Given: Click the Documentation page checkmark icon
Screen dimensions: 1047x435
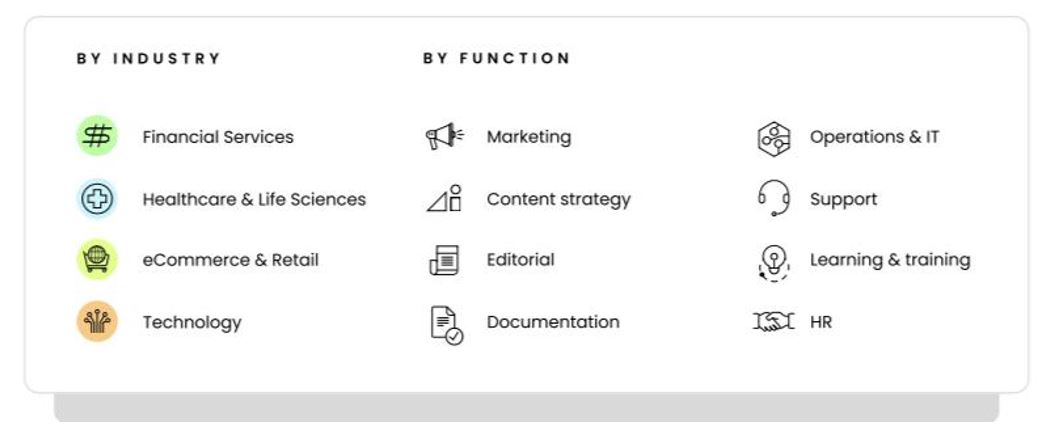Looking at the screenshot, I should point(446,324).
